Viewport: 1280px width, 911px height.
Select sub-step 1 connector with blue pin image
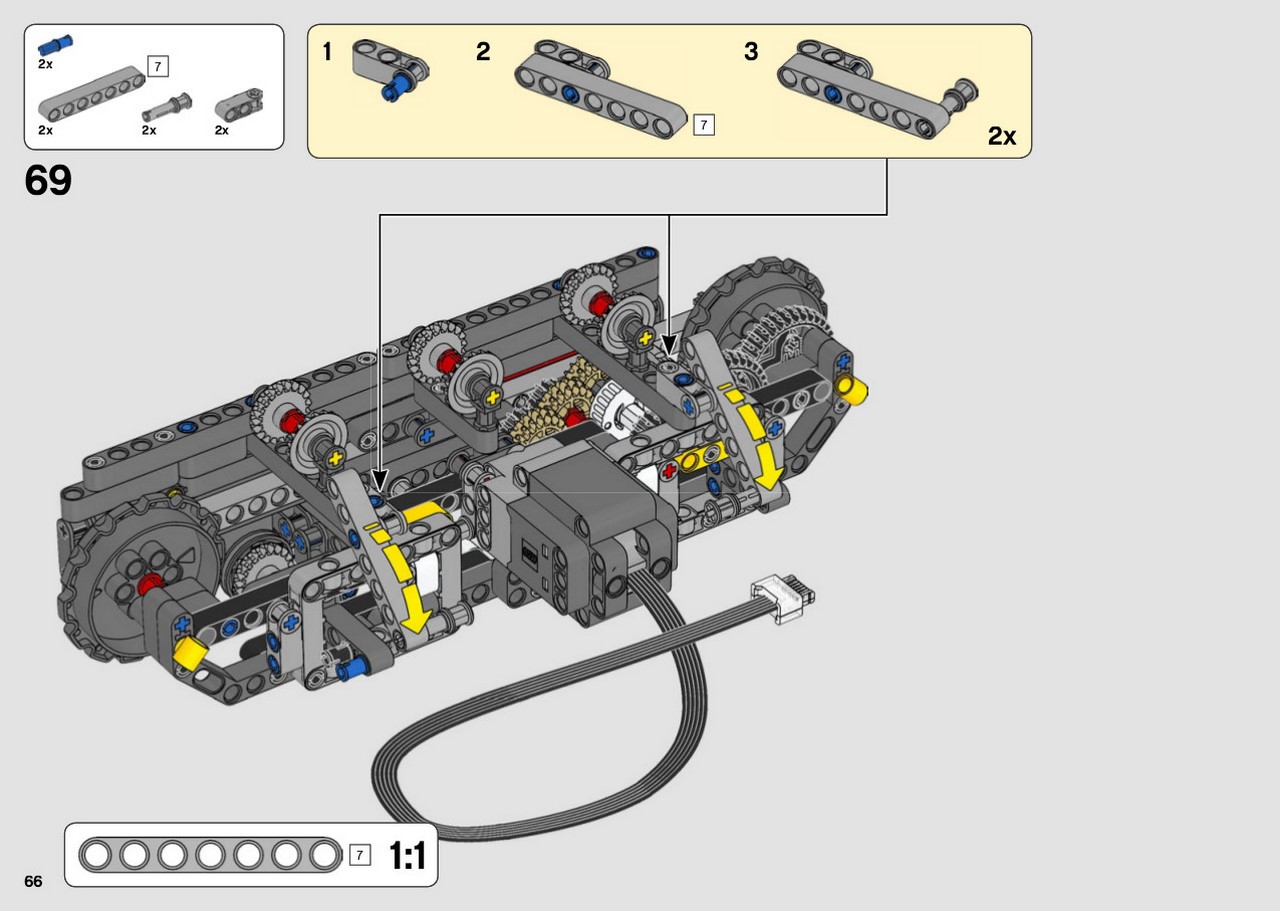pyautogui.click(x=391, y=69)
